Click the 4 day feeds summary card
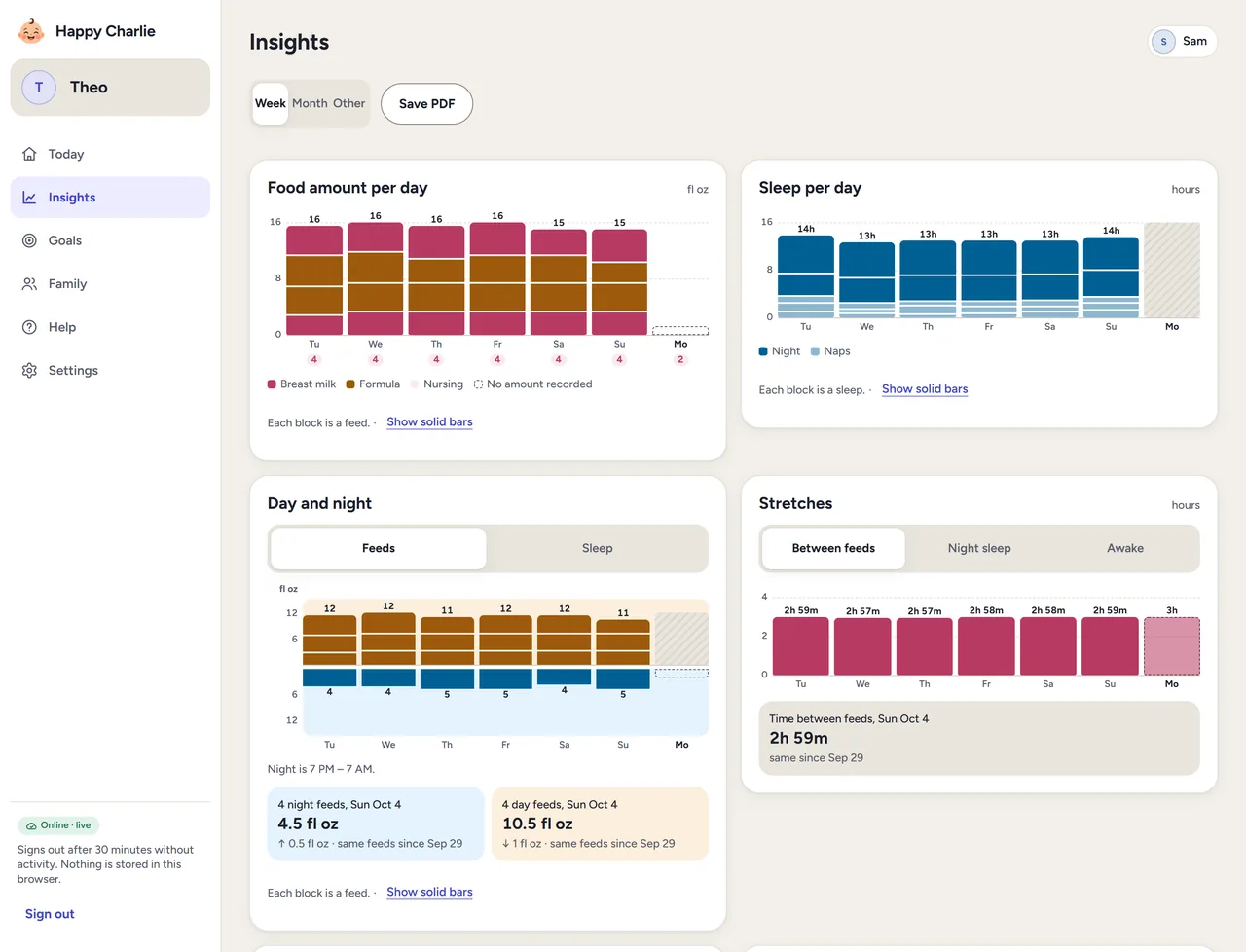Screen dimensions: 1246x952 (x=601, y=824)
